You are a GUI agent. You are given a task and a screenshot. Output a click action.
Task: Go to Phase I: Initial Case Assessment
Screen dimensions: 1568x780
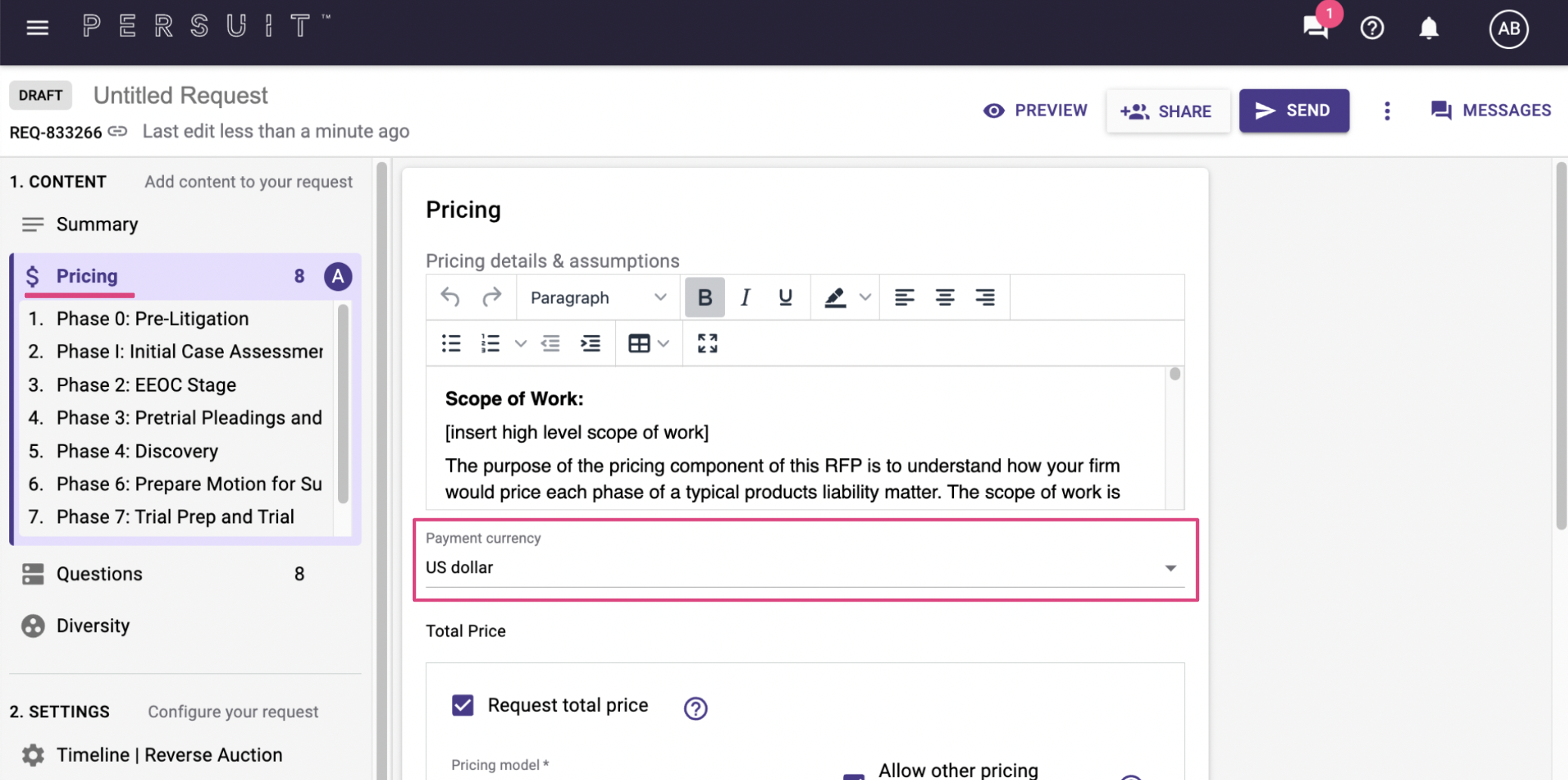point(190,351)
